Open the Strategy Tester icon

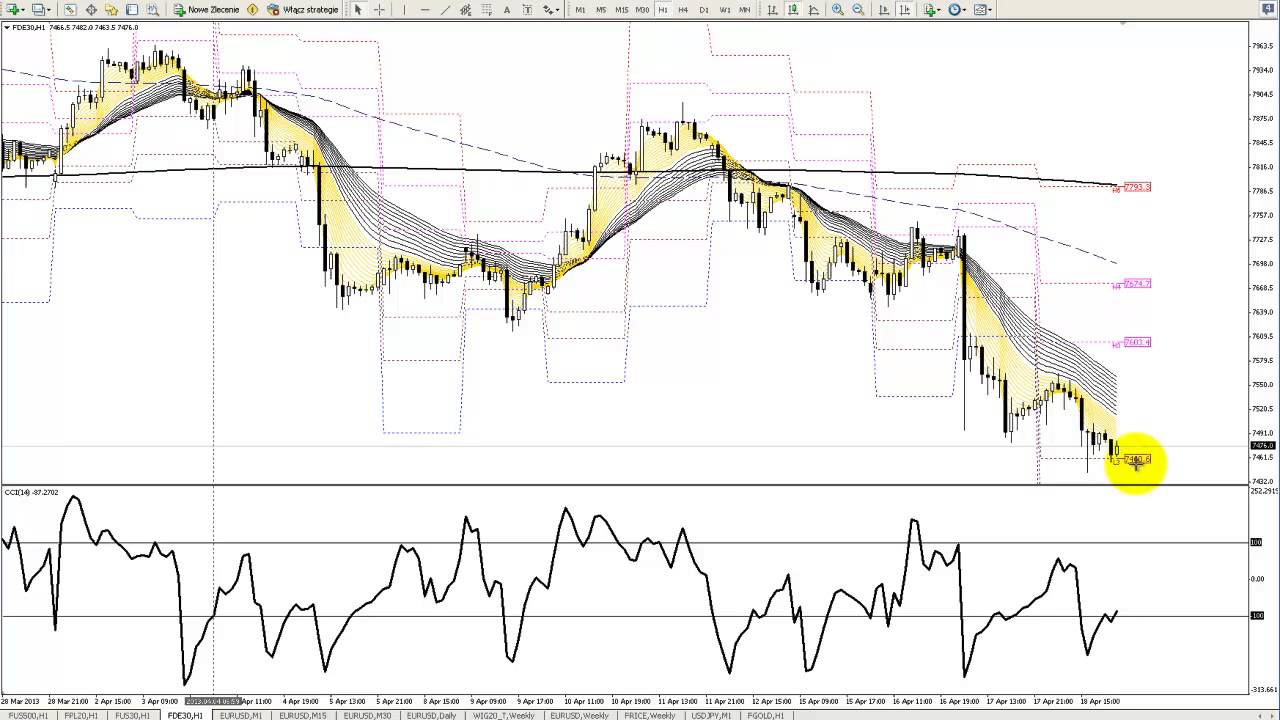(x=153, y=9)
